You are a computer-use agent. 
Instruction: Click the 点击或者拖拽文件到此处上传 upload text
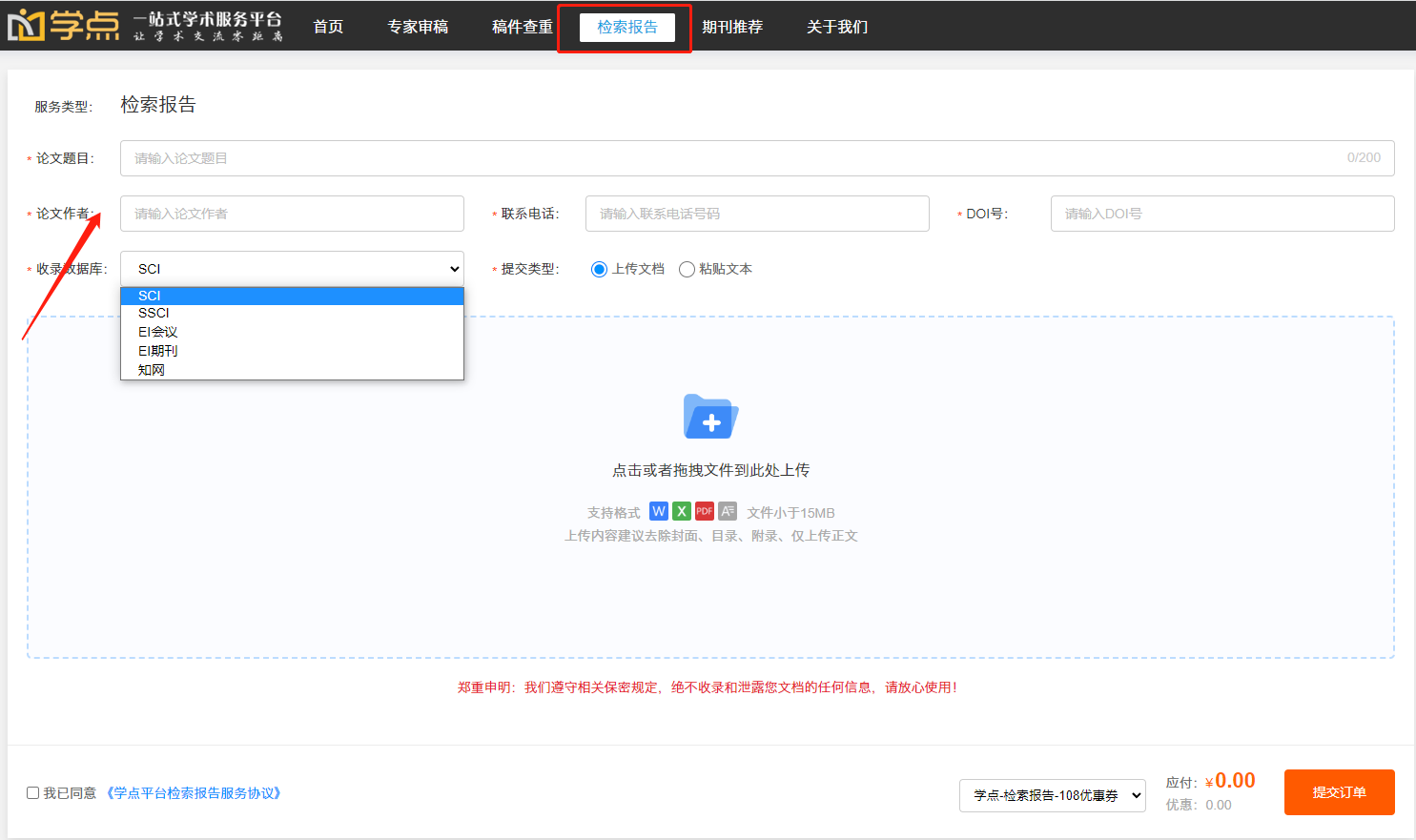pyautogui.click(x=710, y=470)
